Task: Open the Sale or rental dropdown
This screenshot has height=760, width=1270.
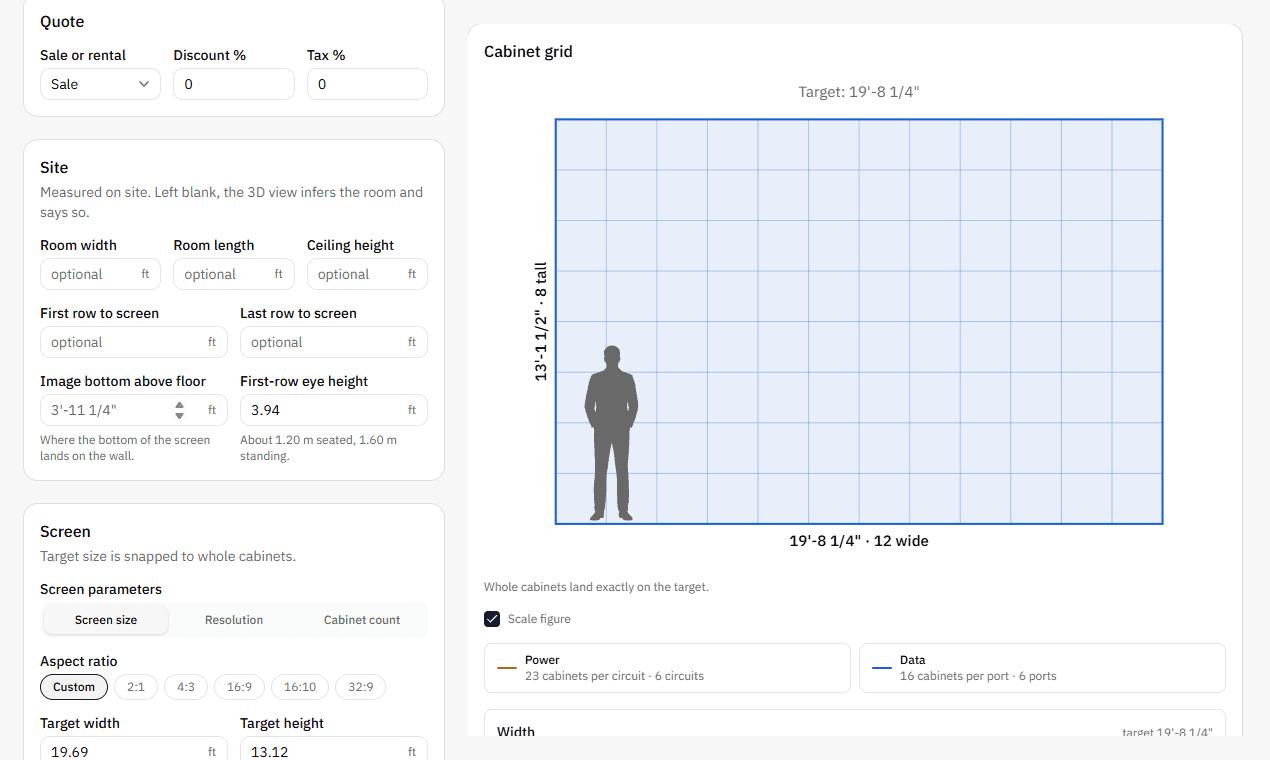Action: (100, 84)
